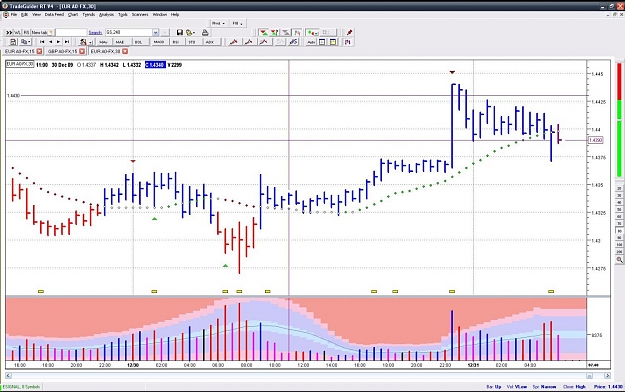
Task: Close the EUR A0-FX,30 tab
Action: (125, 51)
